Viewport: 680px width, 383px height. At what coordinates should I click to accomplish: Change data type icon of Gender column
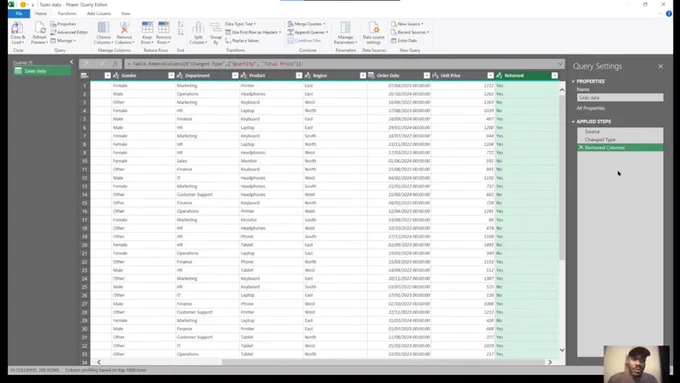[116, 75]
